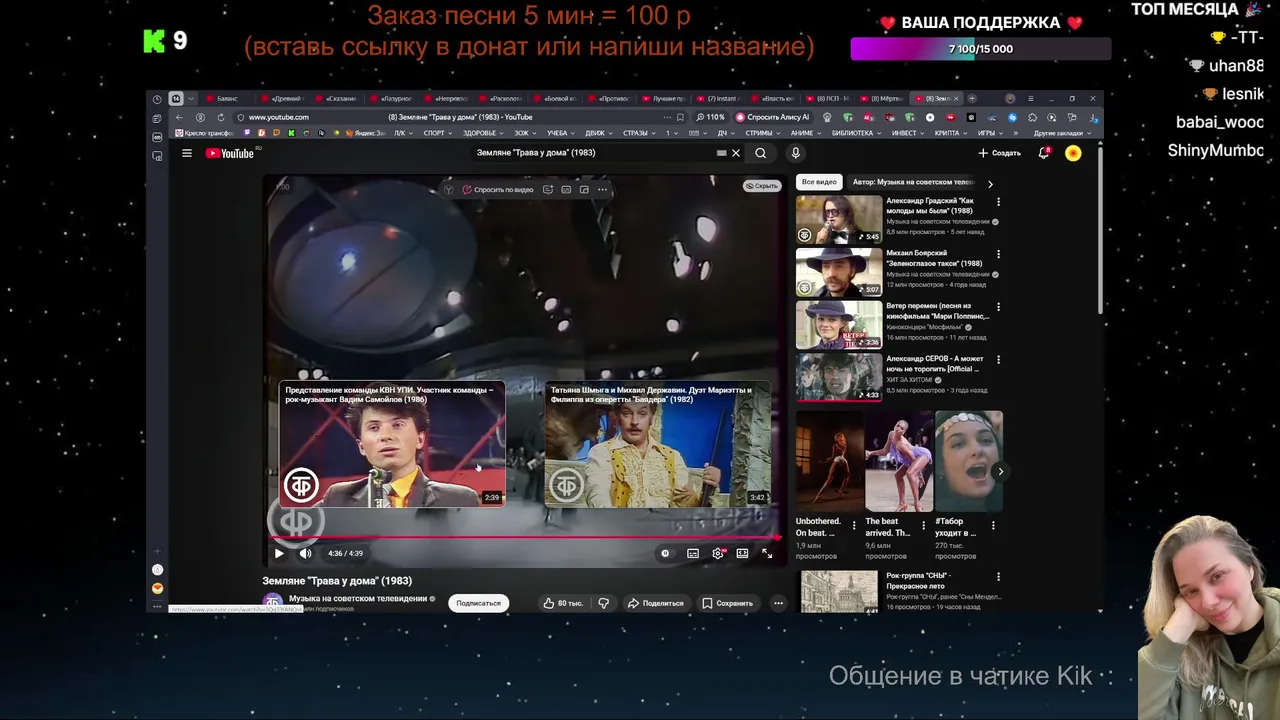Focus the YouTube search input field

click(x=595, y=153)
